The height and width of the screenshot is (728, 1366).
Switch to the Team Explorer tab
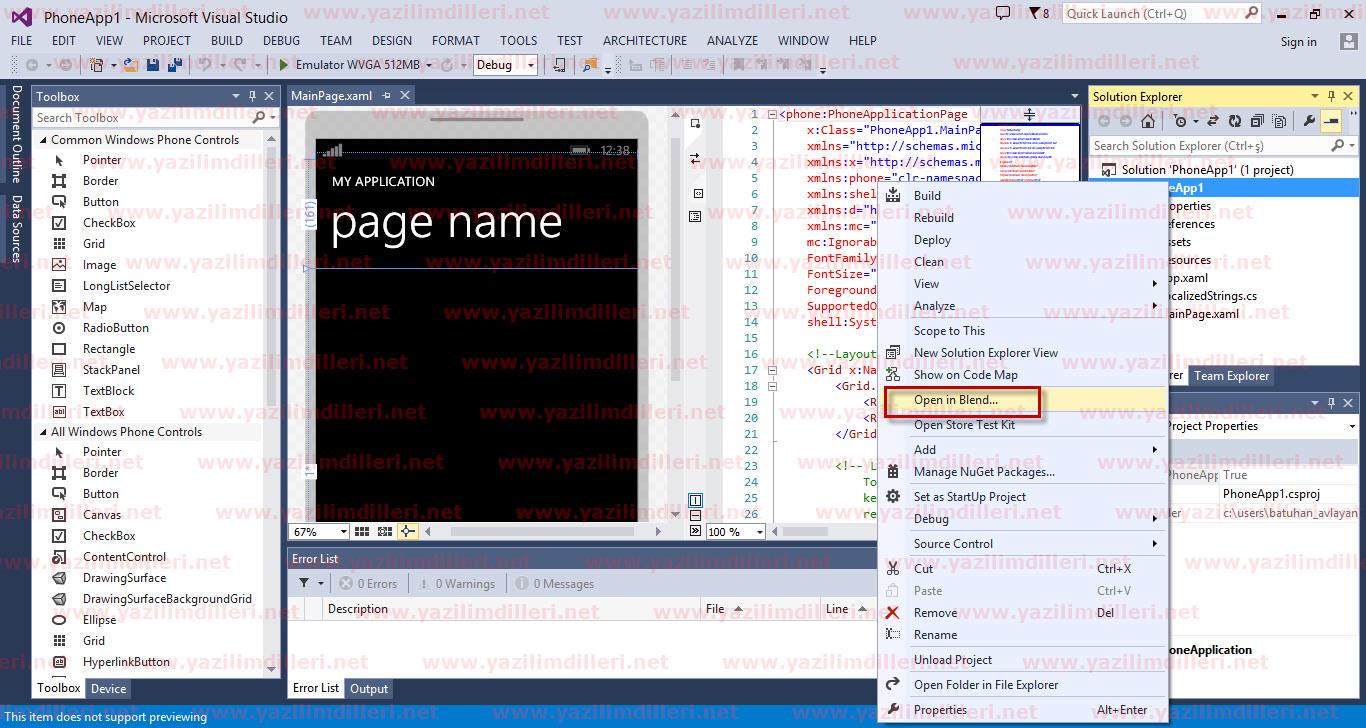coord(1231,376)
